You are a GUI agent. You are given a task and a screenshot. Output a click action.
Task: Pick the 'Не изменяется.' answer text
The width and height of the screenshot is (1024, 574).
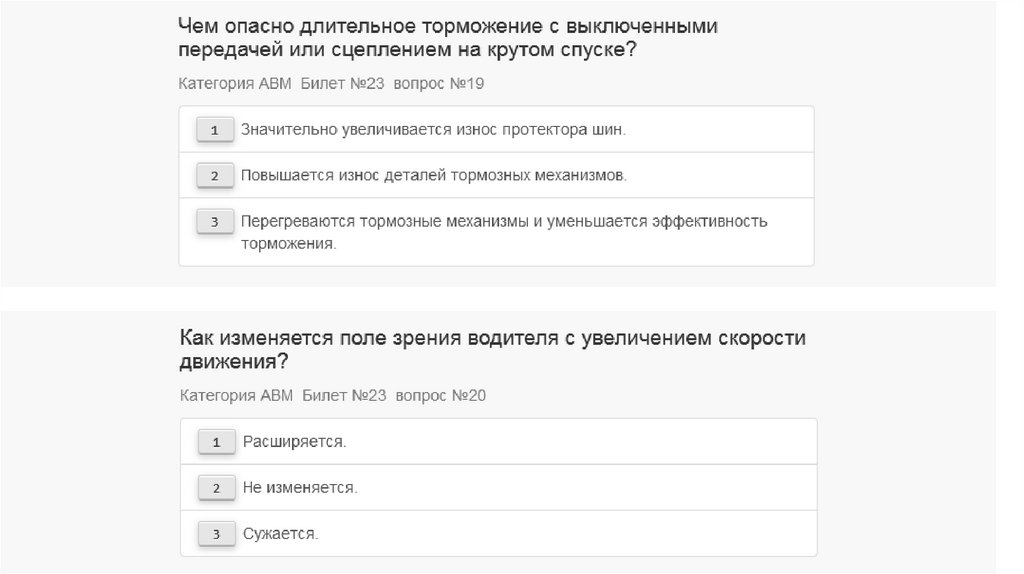[x=300, y=488]
